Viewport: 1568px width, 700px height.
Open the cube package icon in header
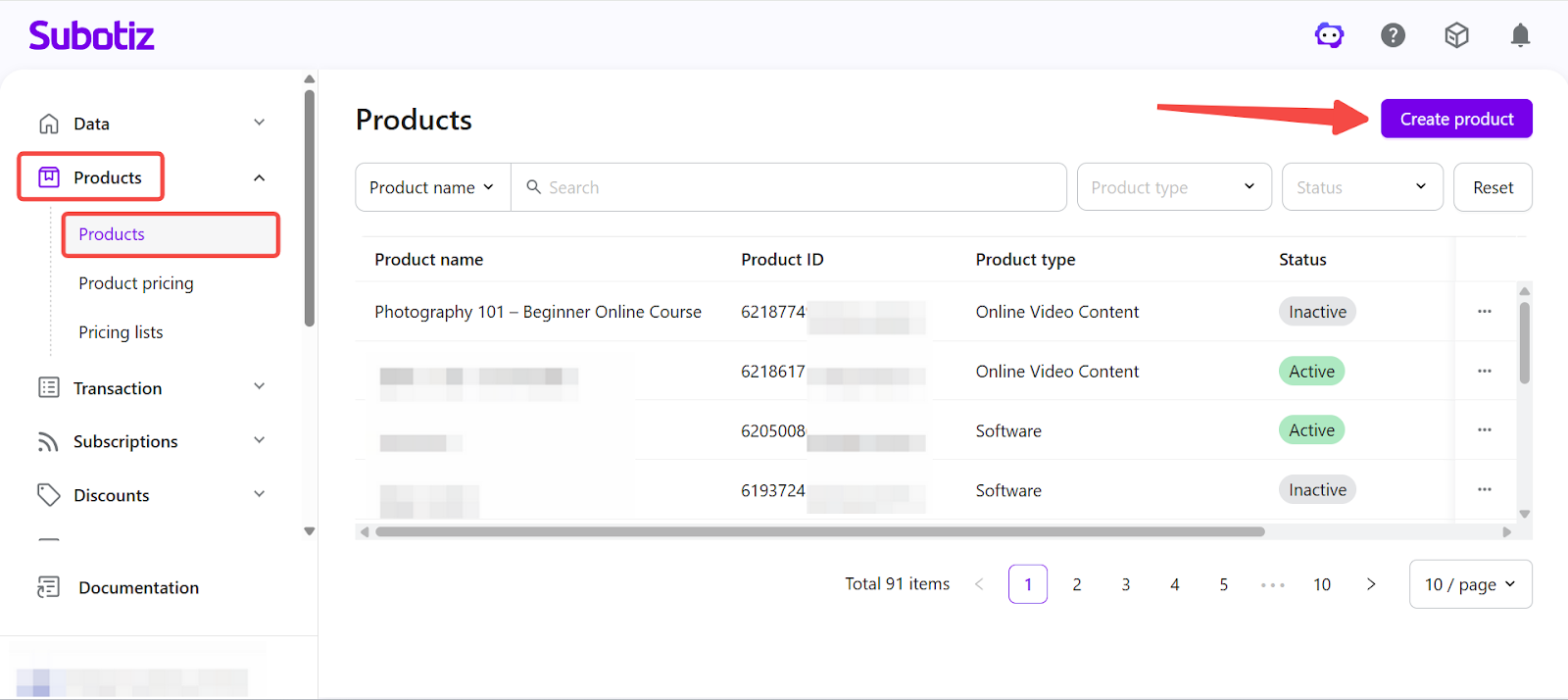[x=1456, y=36]
